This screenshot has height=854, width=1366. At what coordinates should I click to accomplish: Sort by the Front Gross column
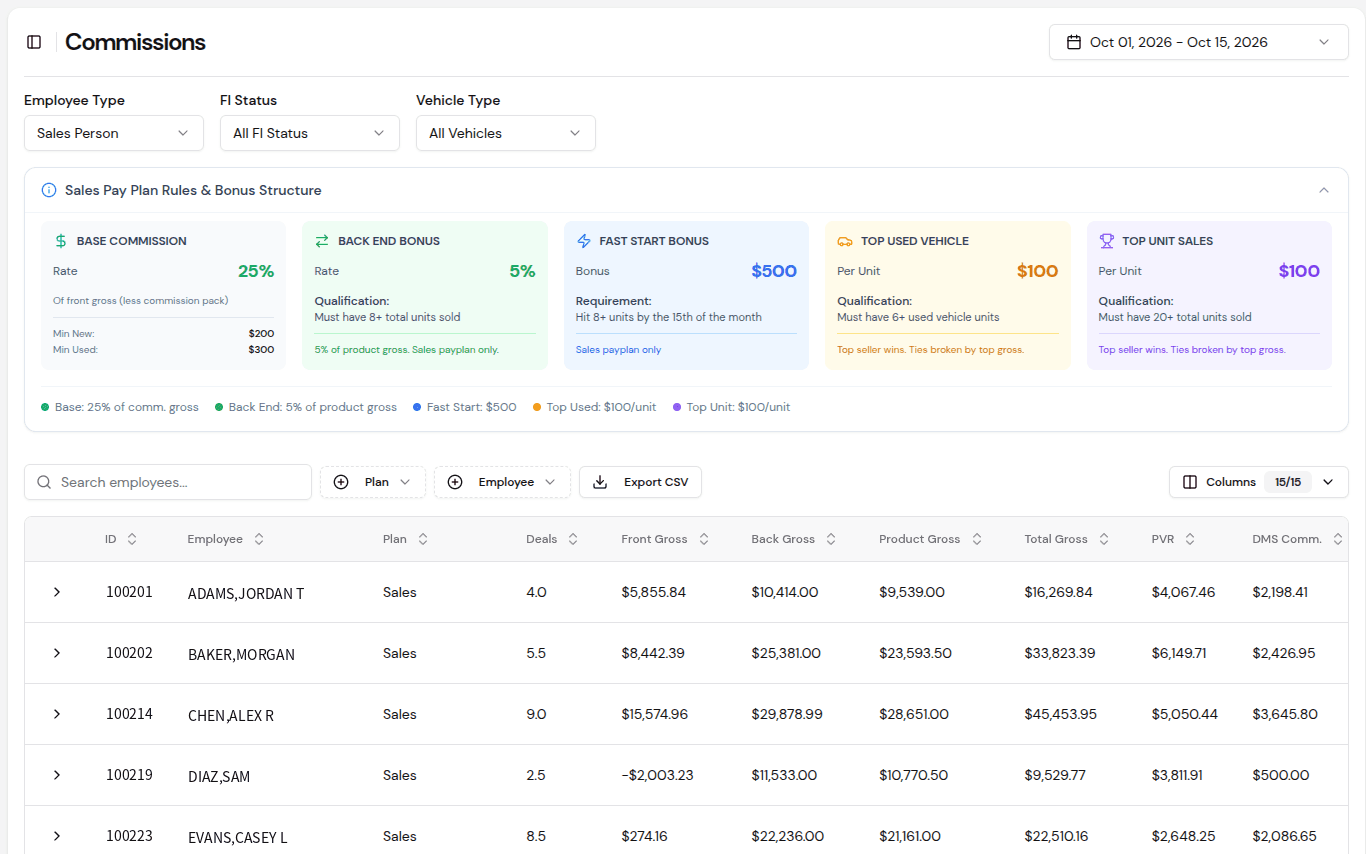(x=665, y=539)
